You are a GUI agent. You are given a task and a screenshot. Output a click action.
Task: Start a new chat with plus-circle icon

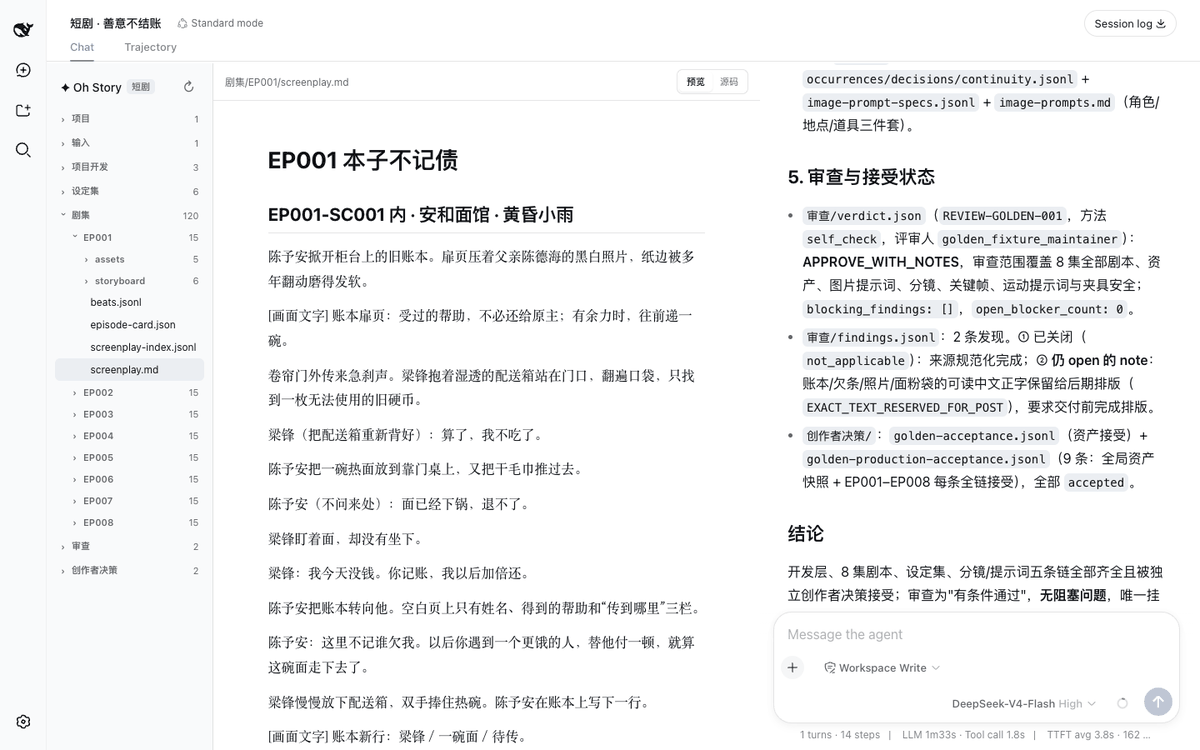(23, 70)
